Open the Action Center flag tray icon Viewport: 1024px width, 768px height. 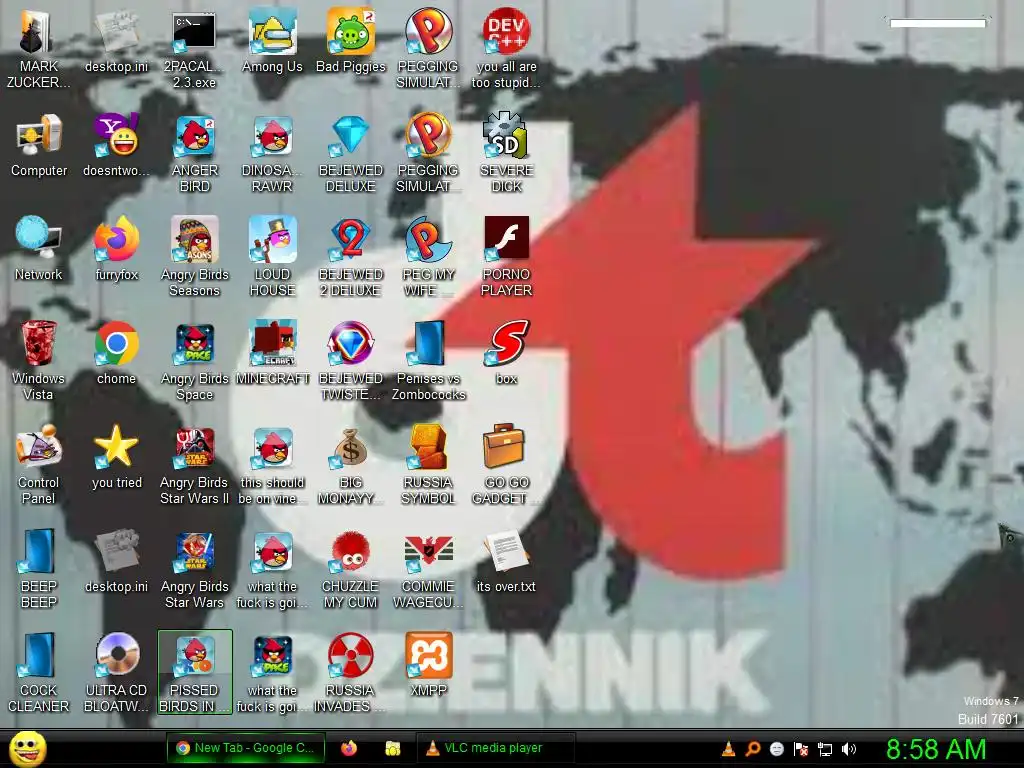tap(801, 749)
